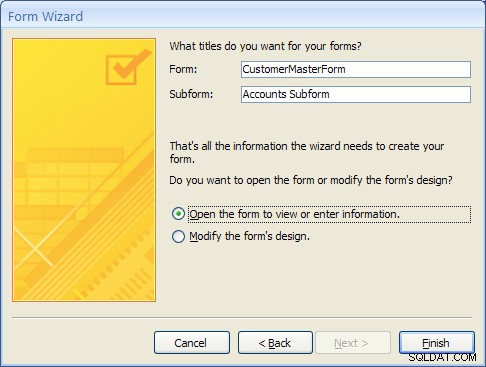The height and width of the screenshot is (367, 486).
Task: Click the 'What titles do you want' heading
Action: click(265, 46)
